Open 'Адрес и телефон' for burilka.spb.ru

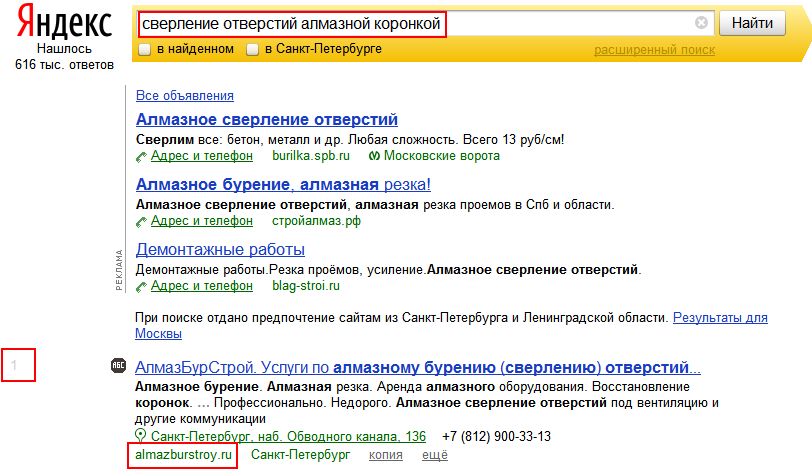coord(202,156)
